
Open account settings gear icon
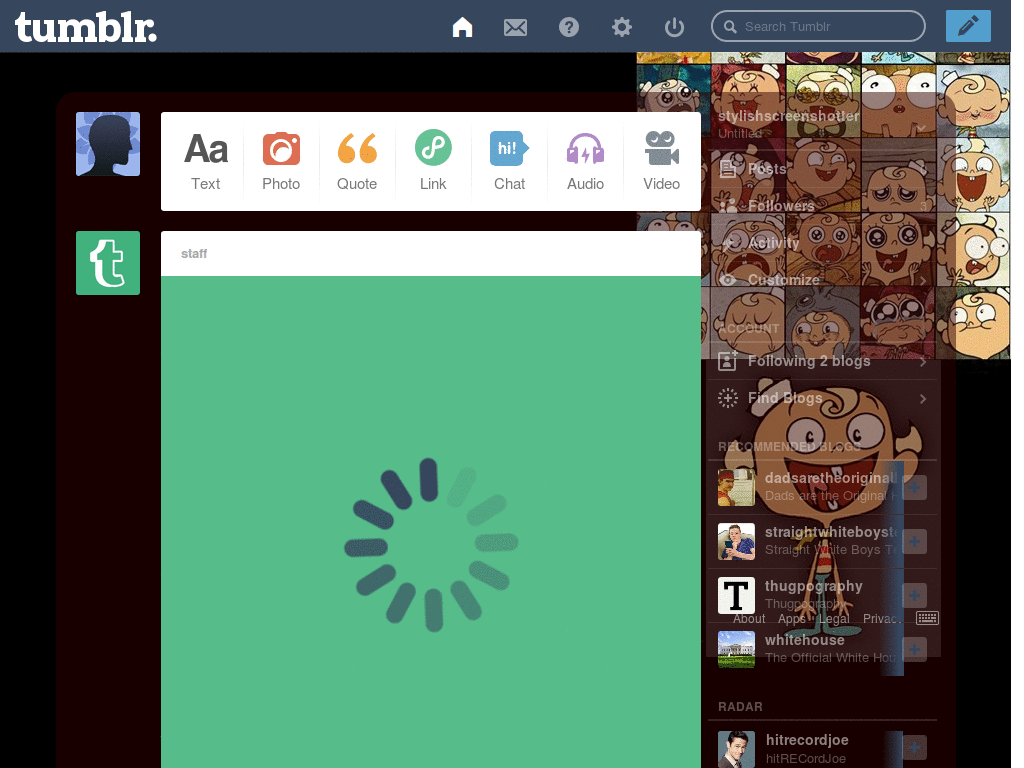pyautogui.click(x=622, y=27)
